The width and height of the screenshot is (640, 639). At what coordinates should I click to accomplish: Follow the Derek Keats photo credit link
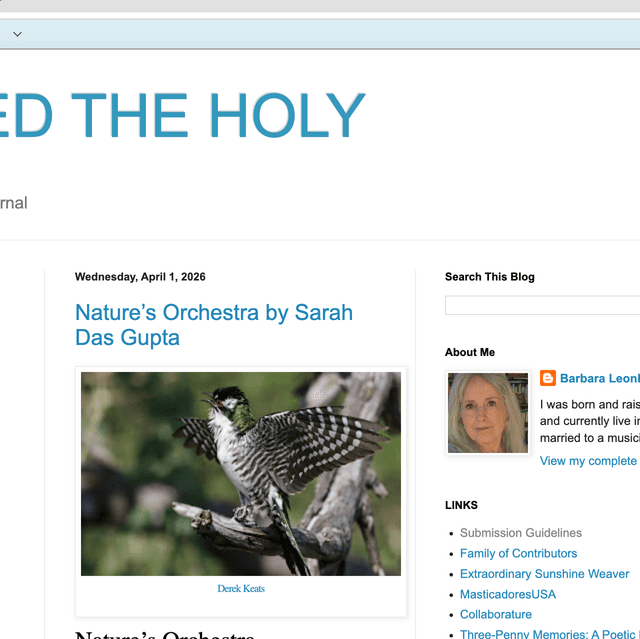pyautogui.click(x=241, y=588)
